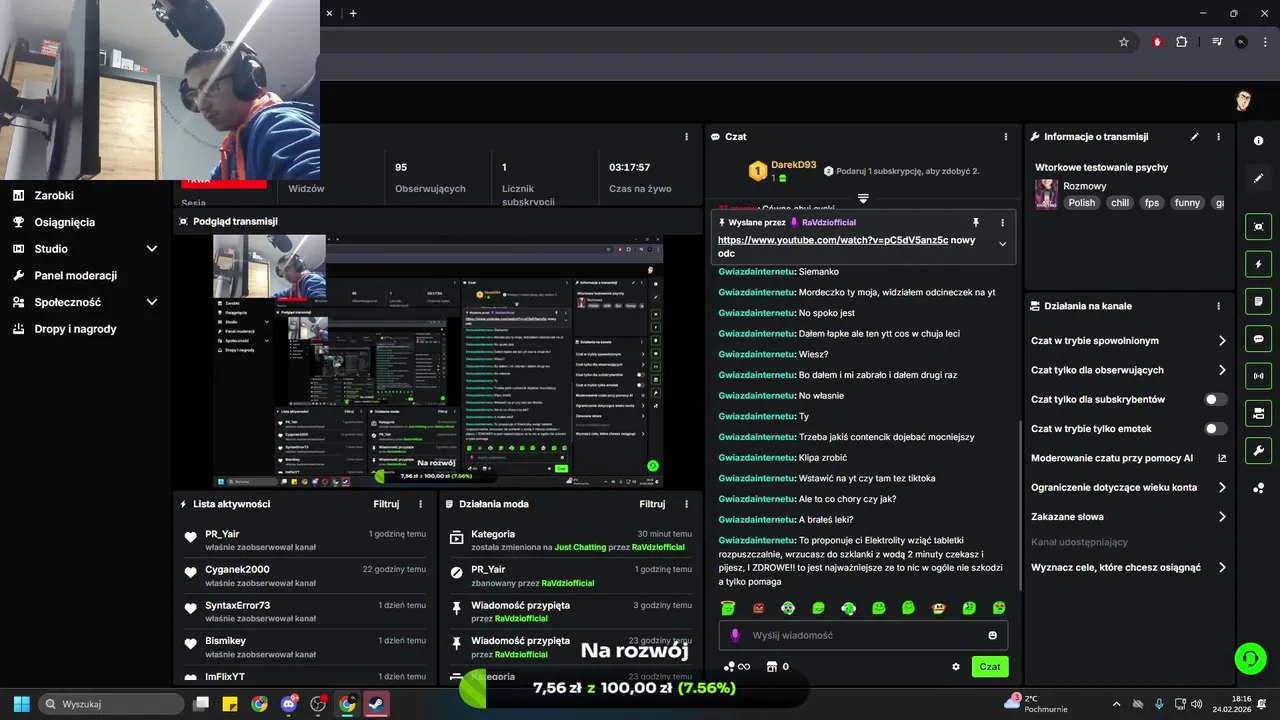The width and height of the screenshot is (1280, 720).
Task: Send the message with the green Czat button
Action: (990, 667)
